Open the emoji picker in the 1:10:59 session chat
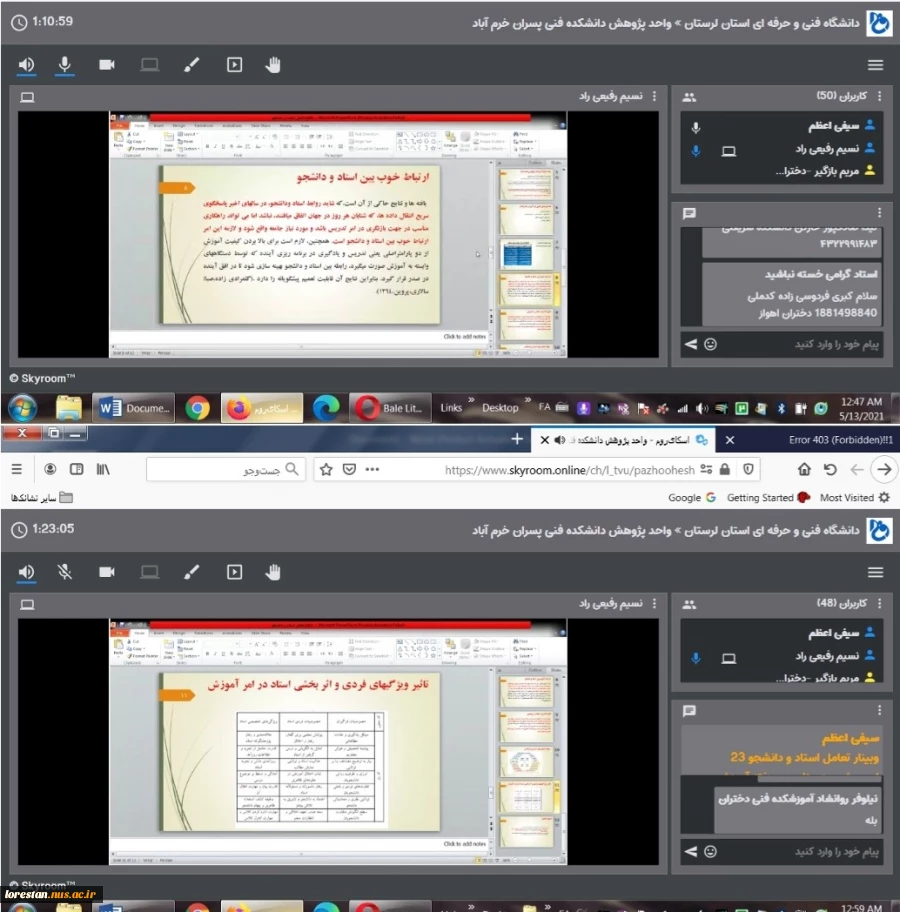Image resolution: width=900 pixels, height=912 pixels. tap(710, 344)
